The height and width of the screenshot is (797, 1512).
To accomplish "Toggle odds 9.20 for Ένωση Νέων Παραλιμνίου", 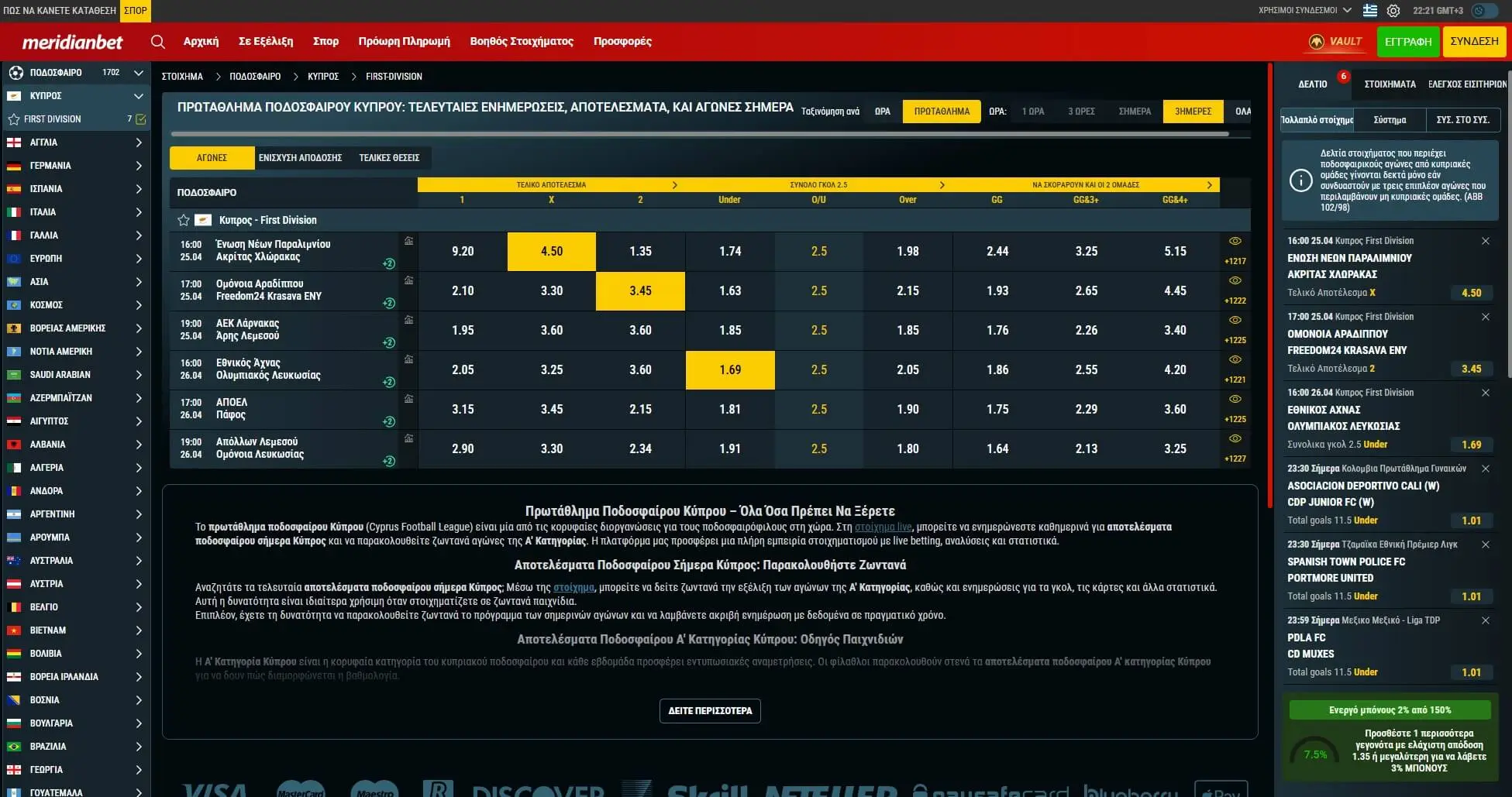I will click(x=463, y=252).
